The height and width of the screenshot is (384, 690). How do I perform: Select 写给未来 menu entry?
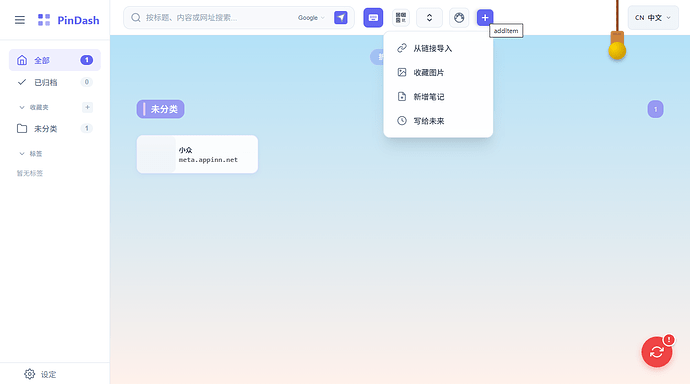(438, 121)
